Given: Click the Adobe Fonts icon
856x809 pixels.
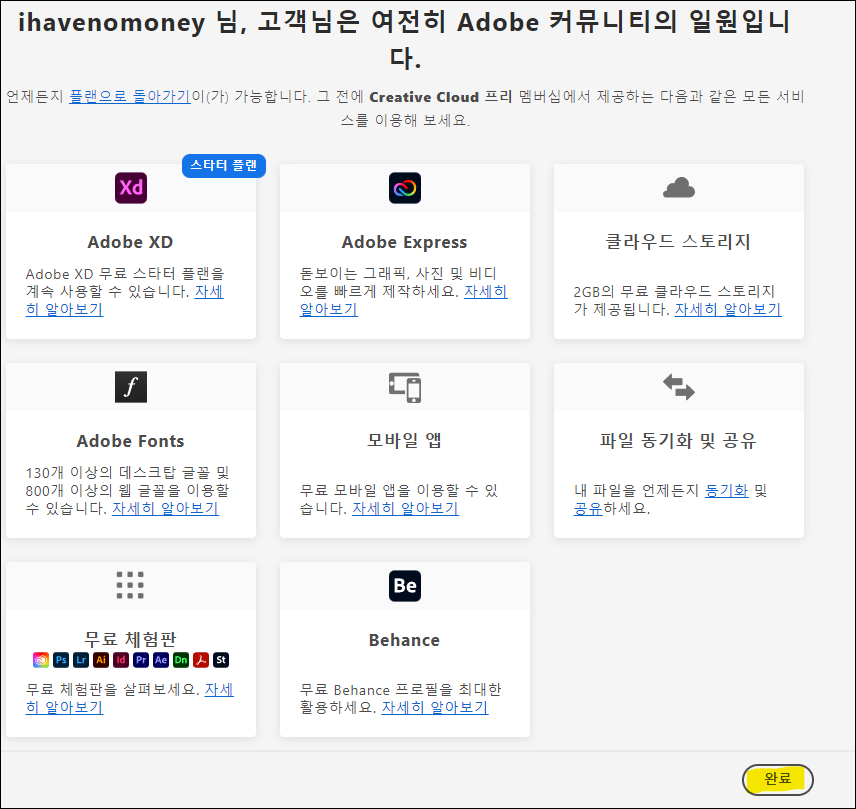Looking at the screenshot, I should (x=131, y=387).
